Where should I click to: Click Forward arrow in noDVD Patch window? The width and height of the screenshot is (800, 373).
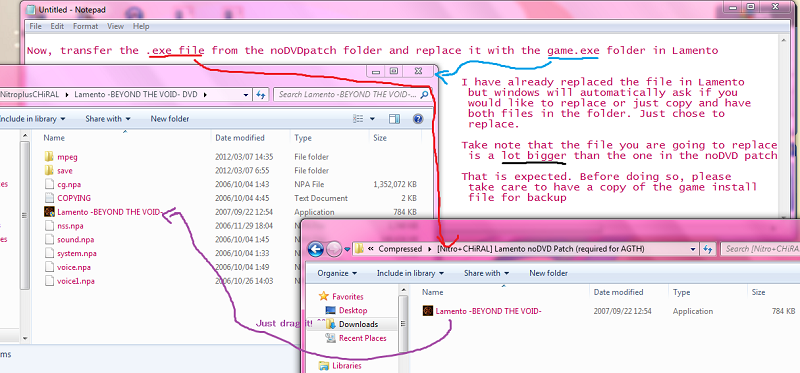tap(333, 249)
